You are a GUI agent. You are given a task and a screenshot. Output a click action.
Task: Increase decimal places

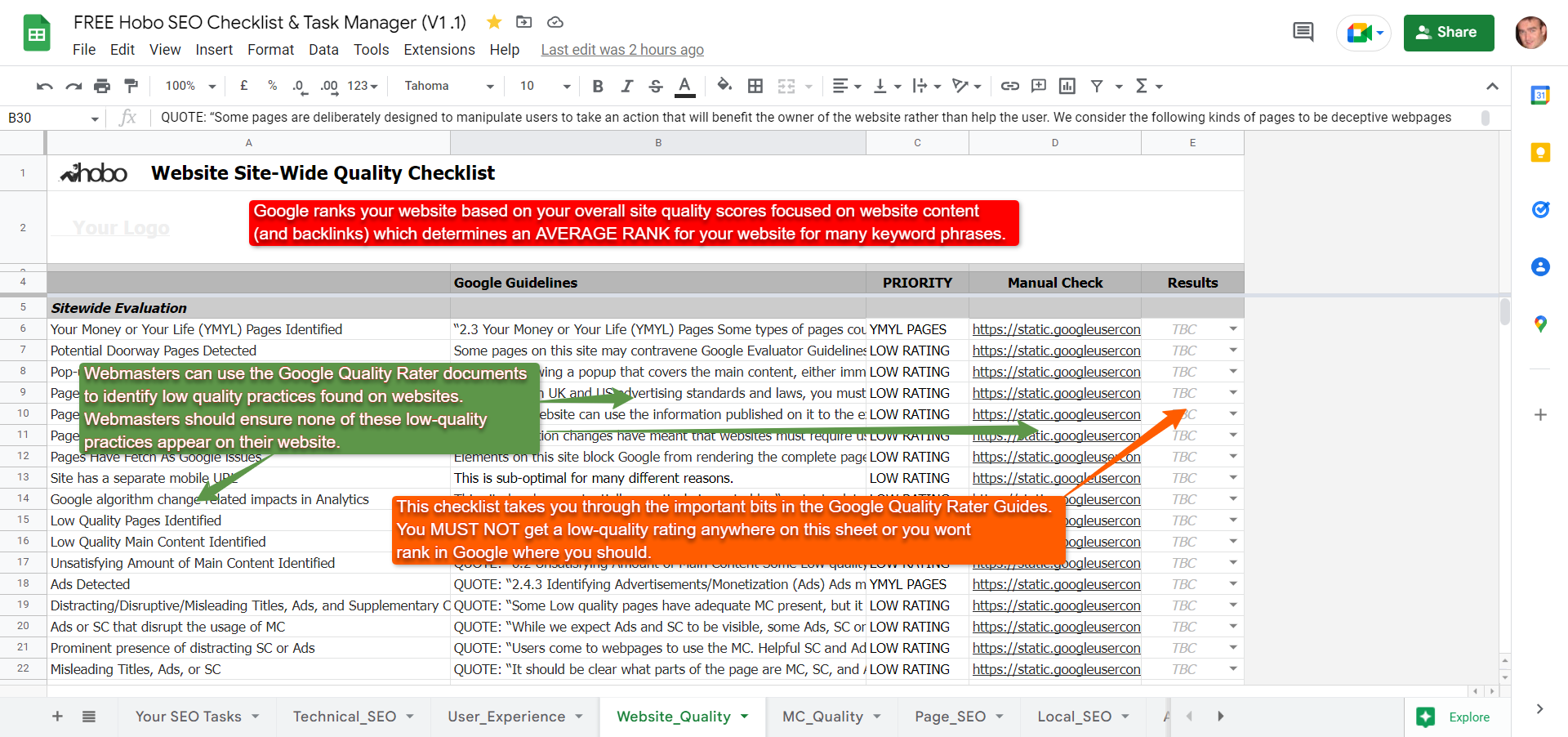click(329, 86)
